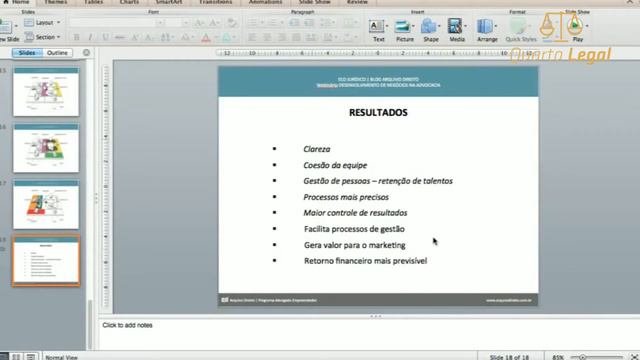The height and width of the screenshot is (360, 640).
Task: Center text in Paragraph group
Action: point(267,38)
